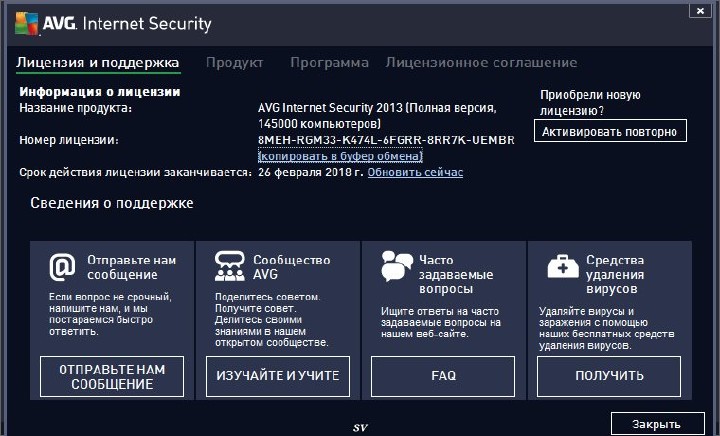Image resolution: width=720 pixels, height=436 pixels.
Task: Open the Программа tab
Action: pos(329,62)
